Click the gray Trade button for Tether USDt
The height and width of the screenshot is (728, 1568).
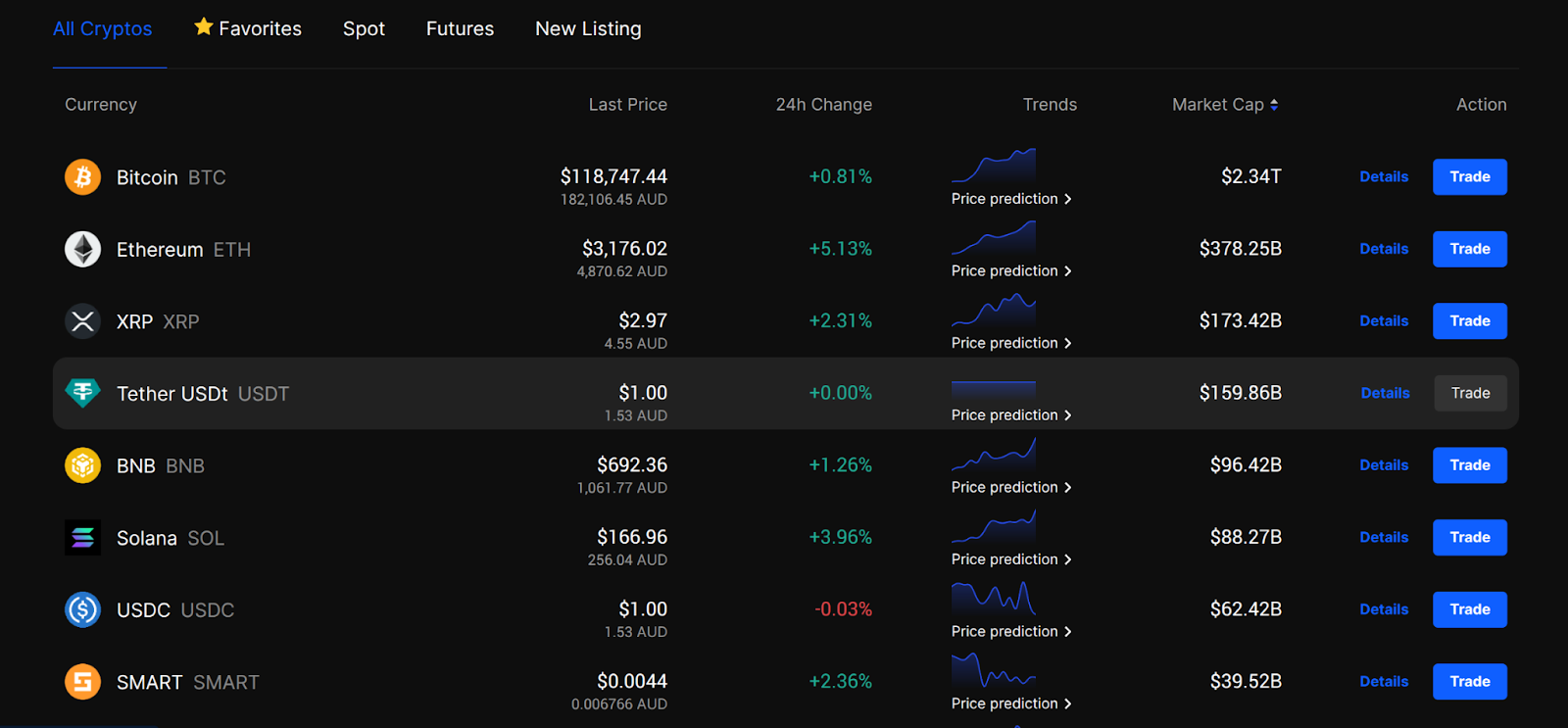click(1470, 393)
